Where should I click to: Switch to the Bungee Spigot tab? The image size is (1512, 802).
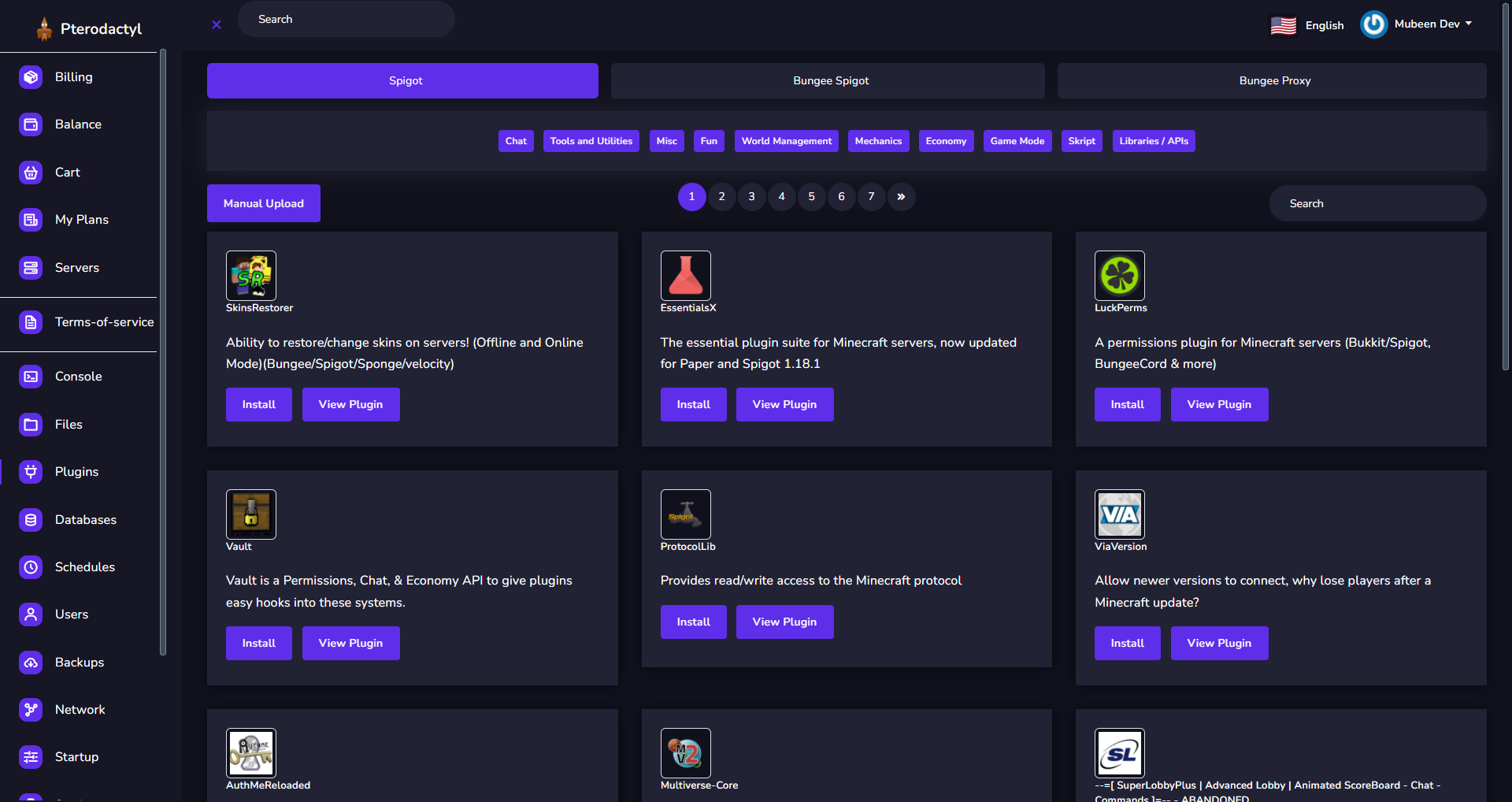(830, 81)
